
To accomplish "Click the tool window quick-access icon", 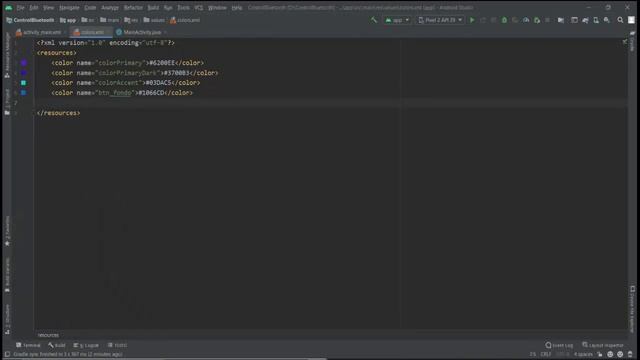I will tap(7, 354).
